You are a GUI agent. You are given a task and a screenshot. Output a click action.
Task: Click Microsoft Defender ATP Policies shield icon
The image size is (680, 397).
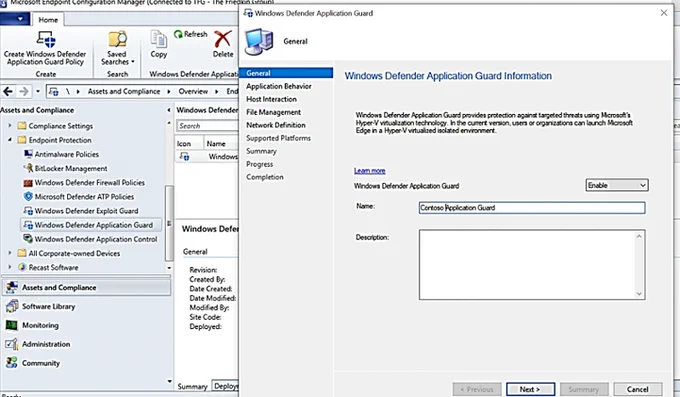[x=28, y=197]
